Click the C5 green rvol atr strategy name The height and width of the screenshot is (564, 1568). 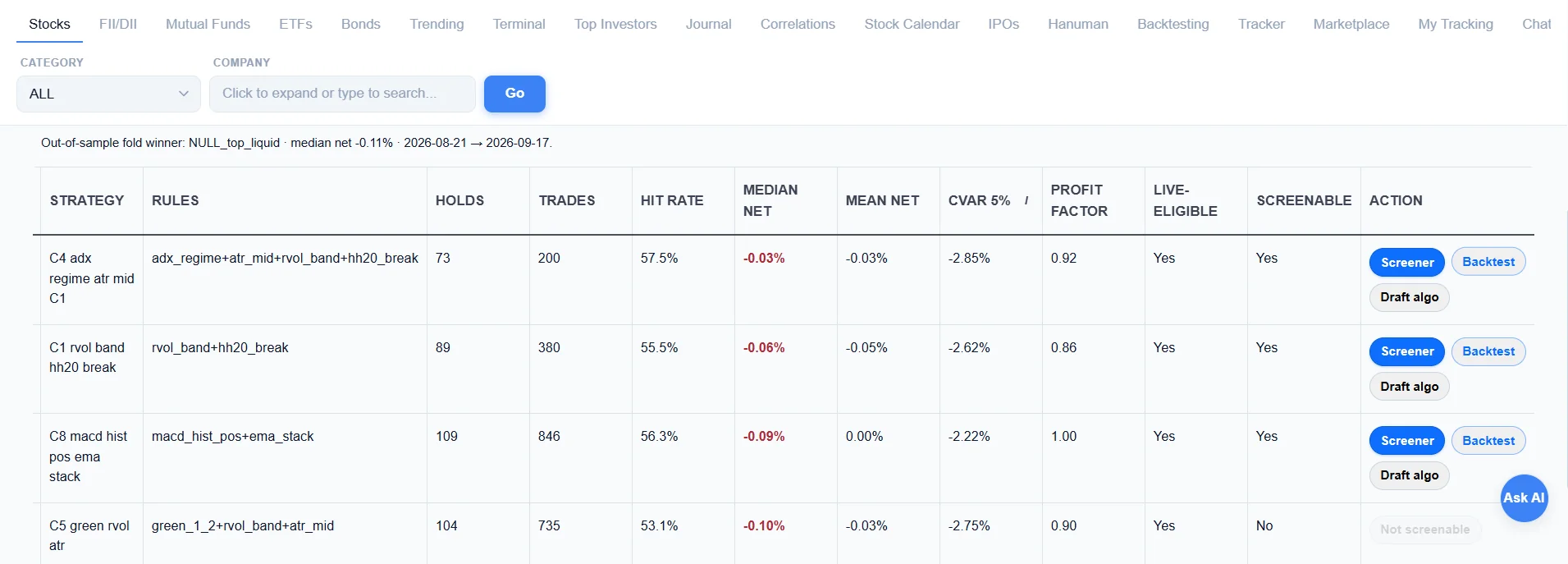pos(89,535)
